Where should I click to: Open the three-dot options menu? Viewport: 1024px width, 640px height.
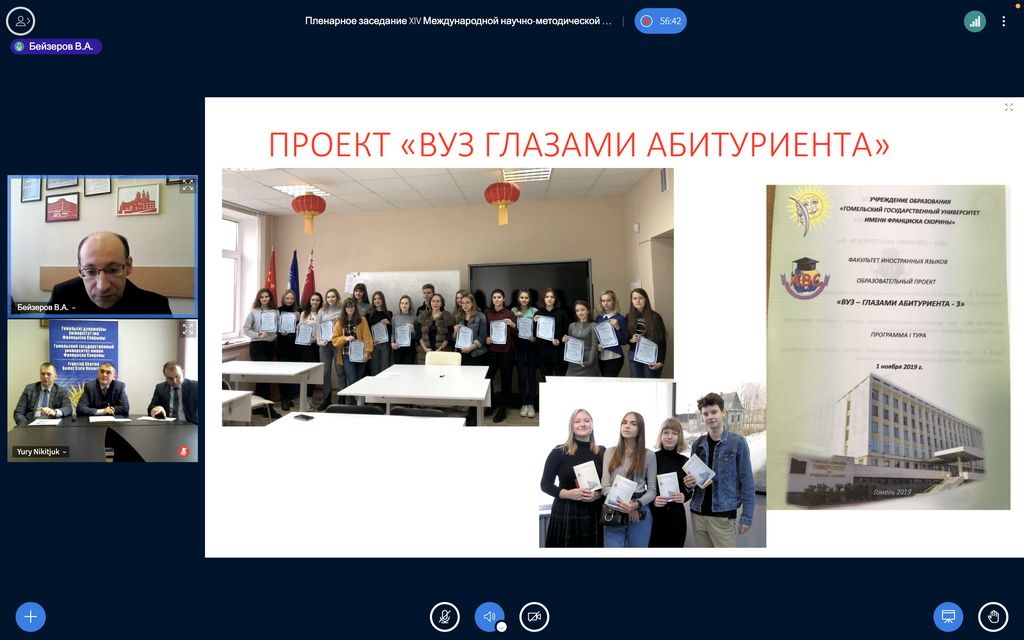[1004, 21]
